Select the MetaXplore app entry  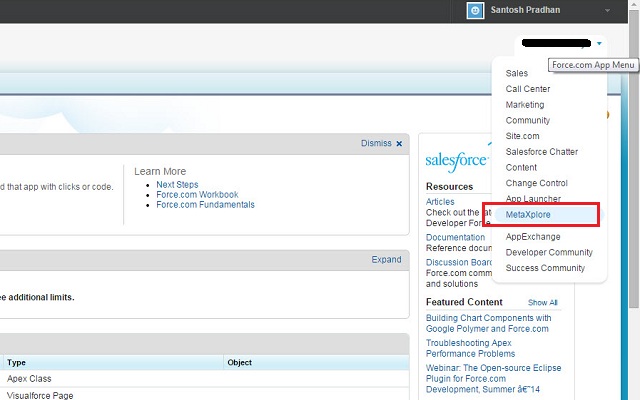click(528, 215)
